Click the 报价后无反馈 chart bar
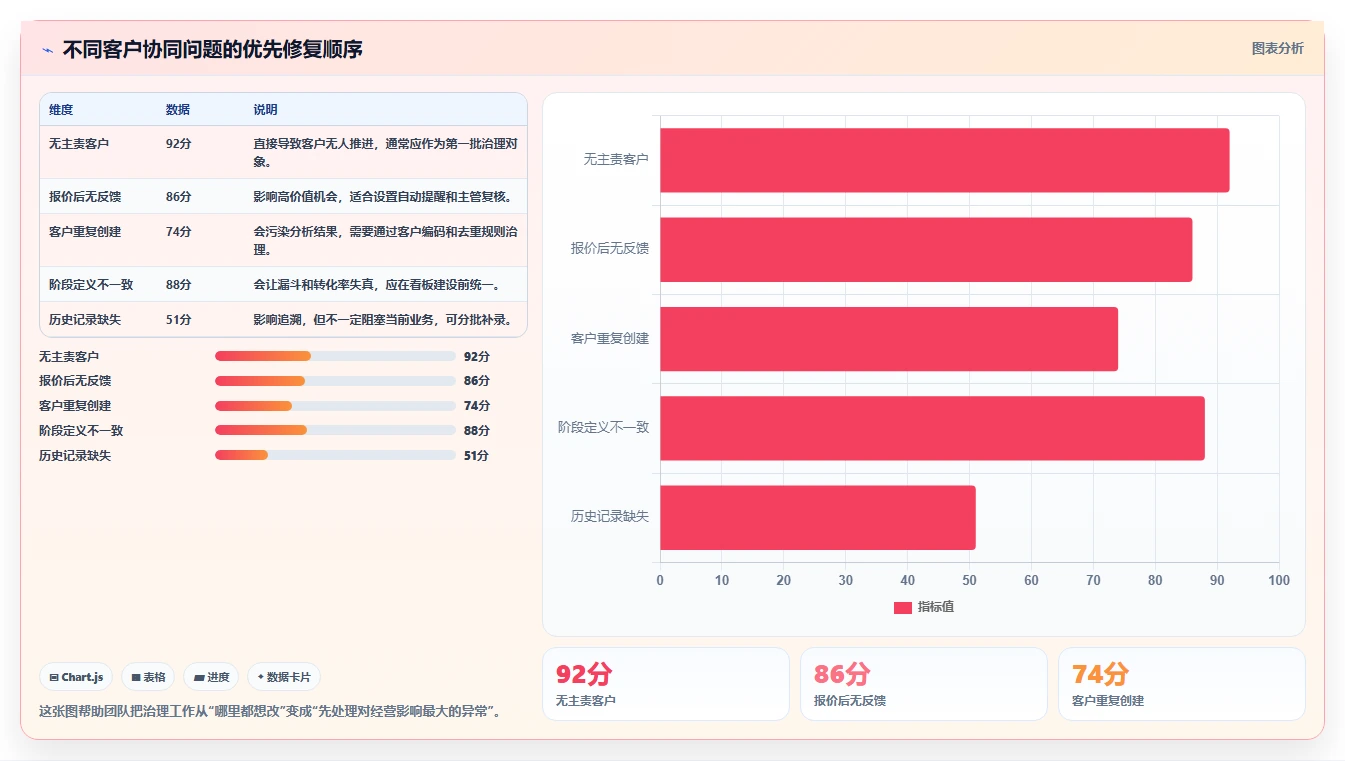The height and width of the screenshot is (761, 1345). tap(926, 249)
